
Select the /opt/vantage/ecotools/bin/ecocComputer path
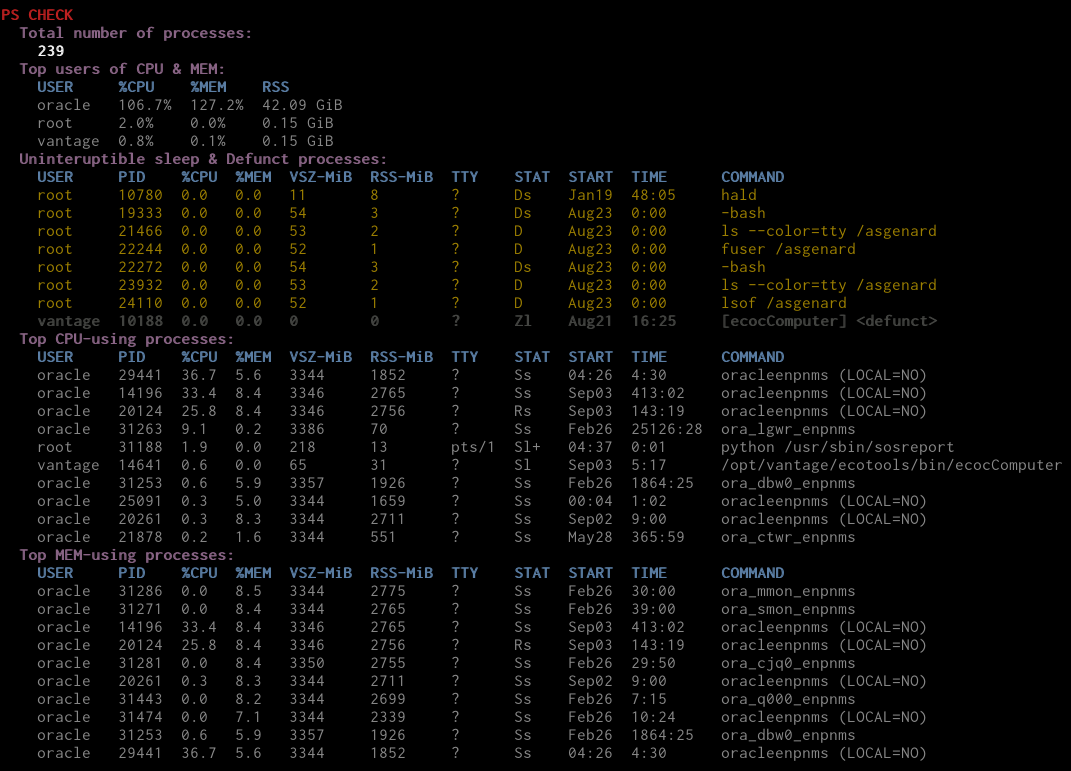[x=891, y=465]
